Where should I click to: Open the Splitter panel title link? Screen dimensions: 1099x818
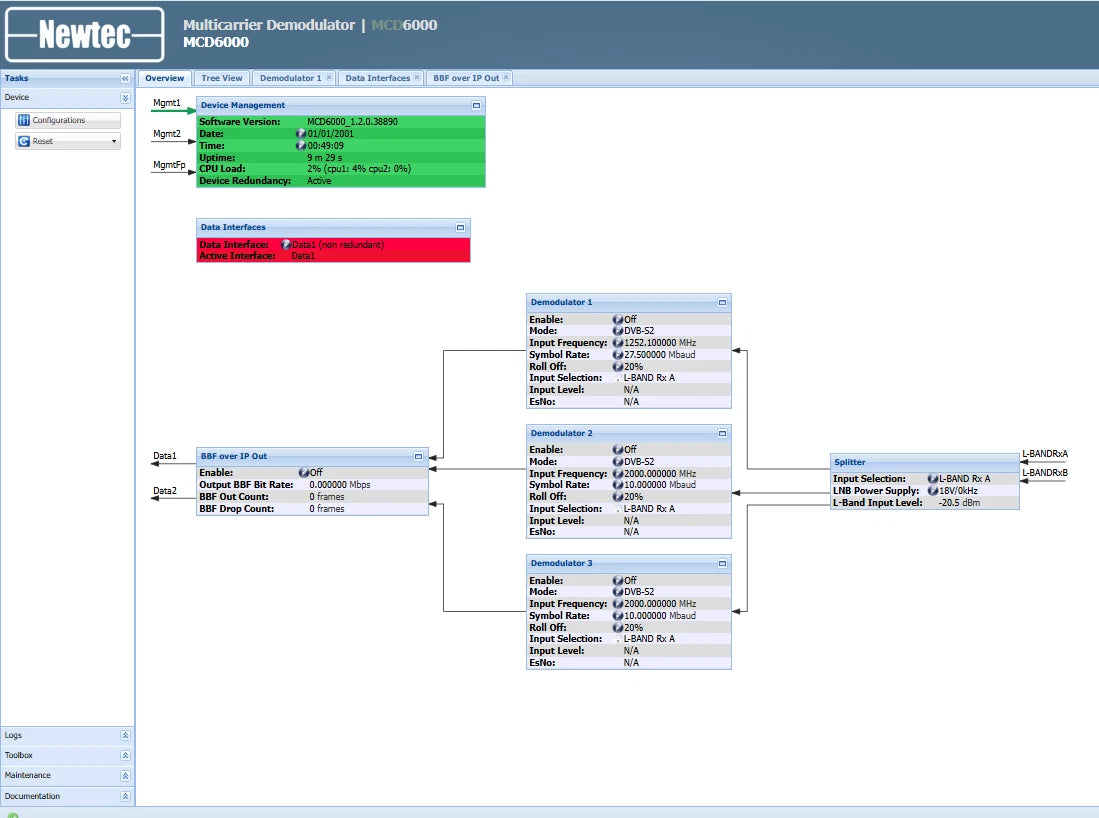pyautogui.click(x=849, y=463)
